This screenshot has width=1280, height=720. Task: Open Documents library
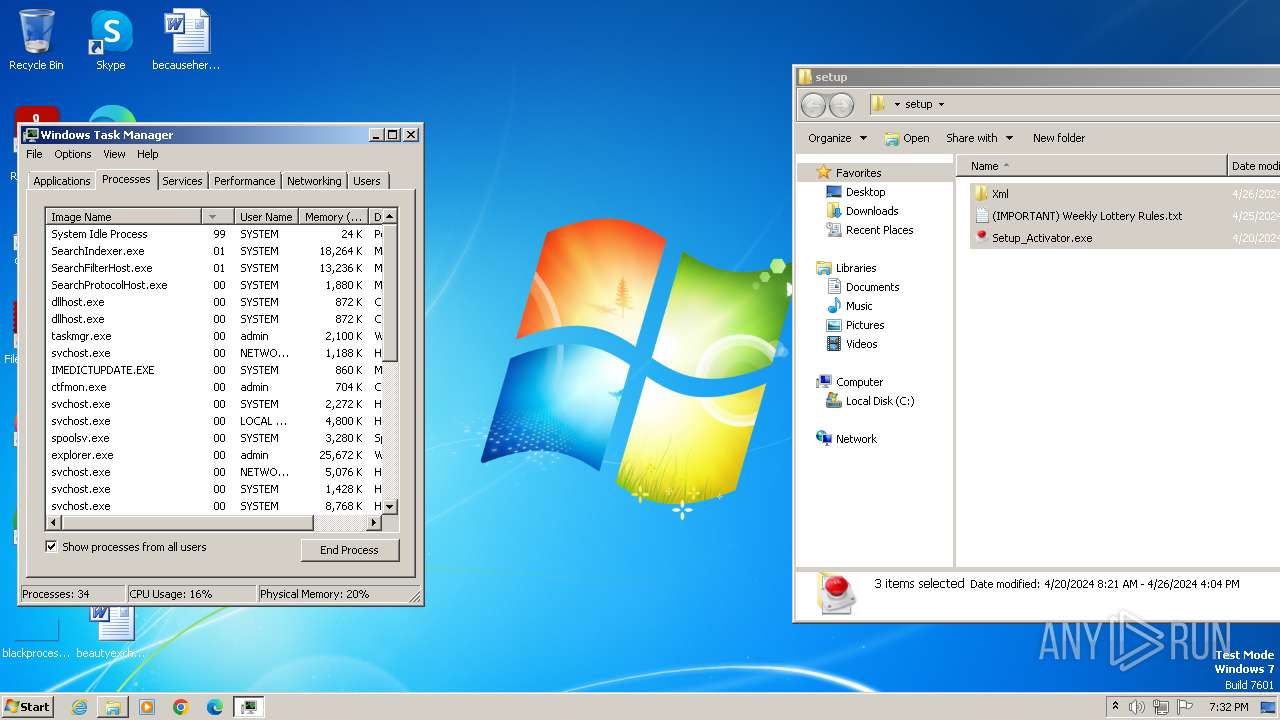click(x=872, y=287)
